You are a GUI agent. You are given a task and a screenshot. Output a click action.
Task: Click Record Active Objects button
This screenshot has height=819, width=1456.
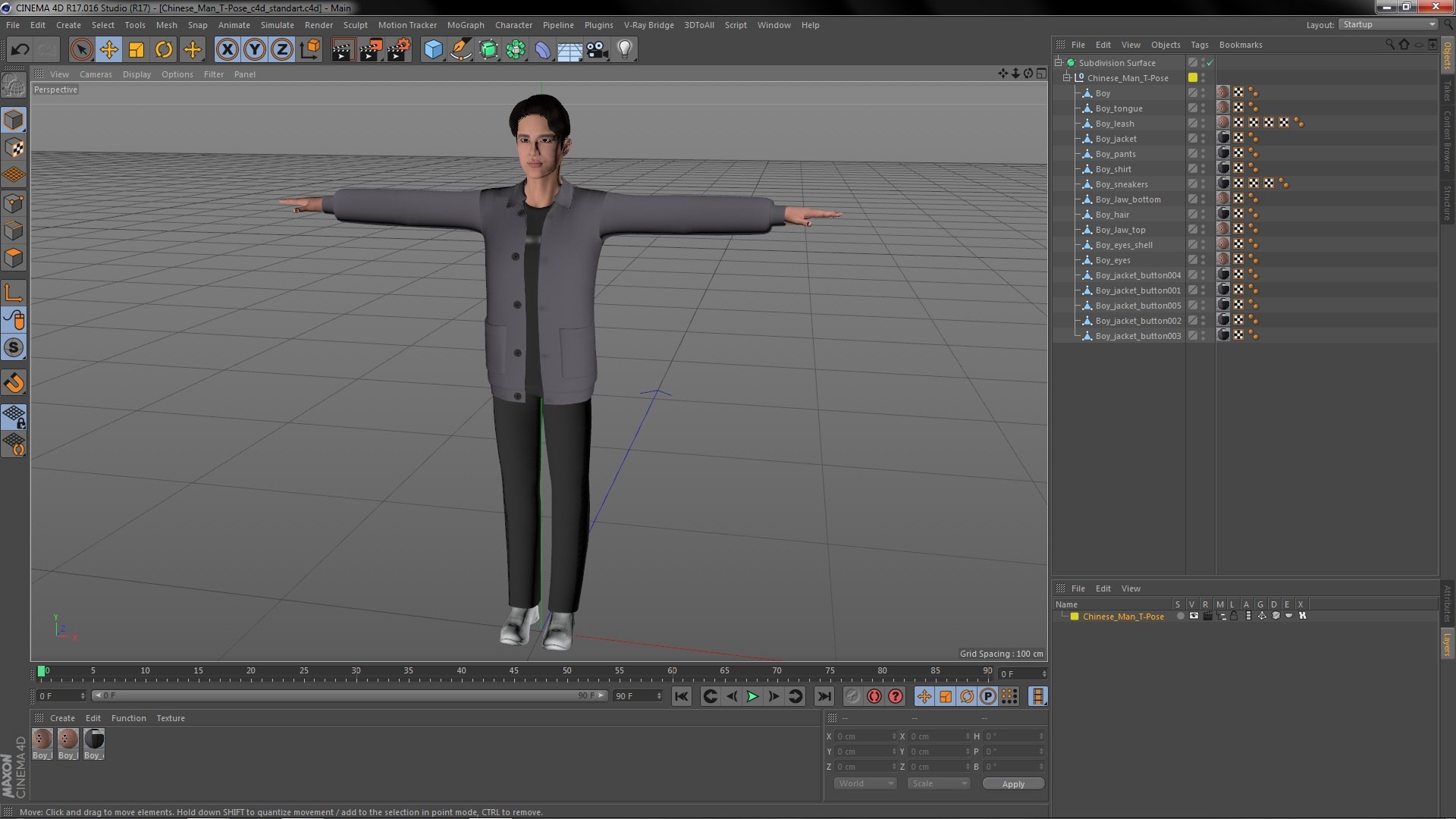(x=853, y=696)
